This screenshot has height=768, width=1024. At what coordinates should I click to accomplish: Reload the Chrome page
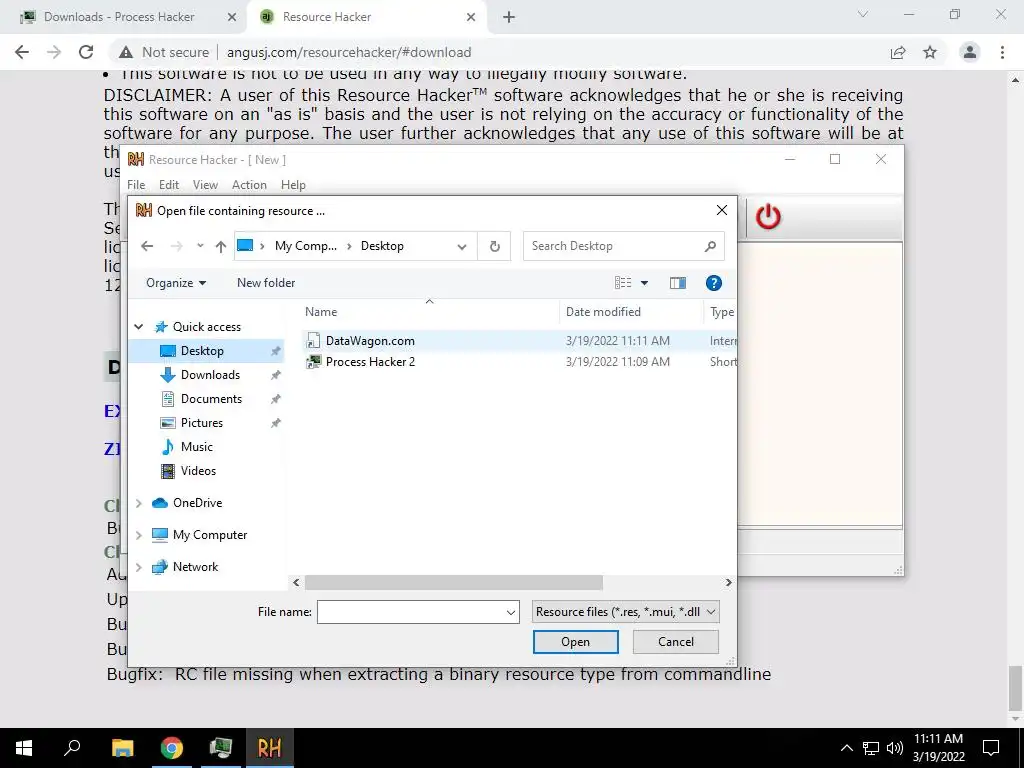[86, 52]
